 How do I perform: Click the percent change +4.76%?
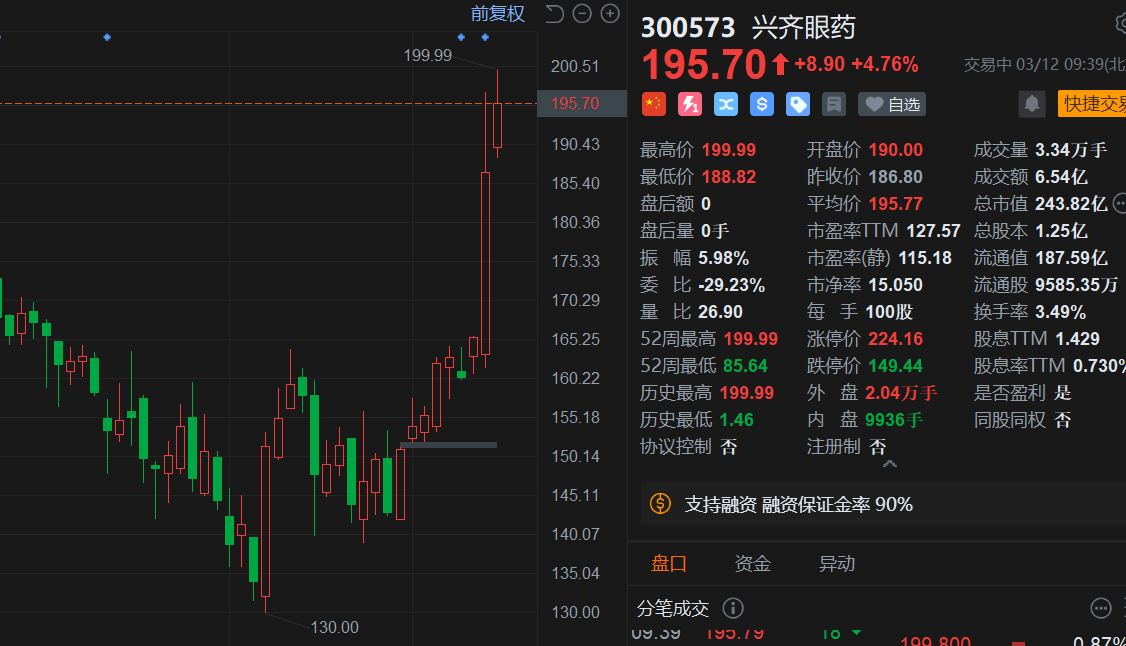885,65
